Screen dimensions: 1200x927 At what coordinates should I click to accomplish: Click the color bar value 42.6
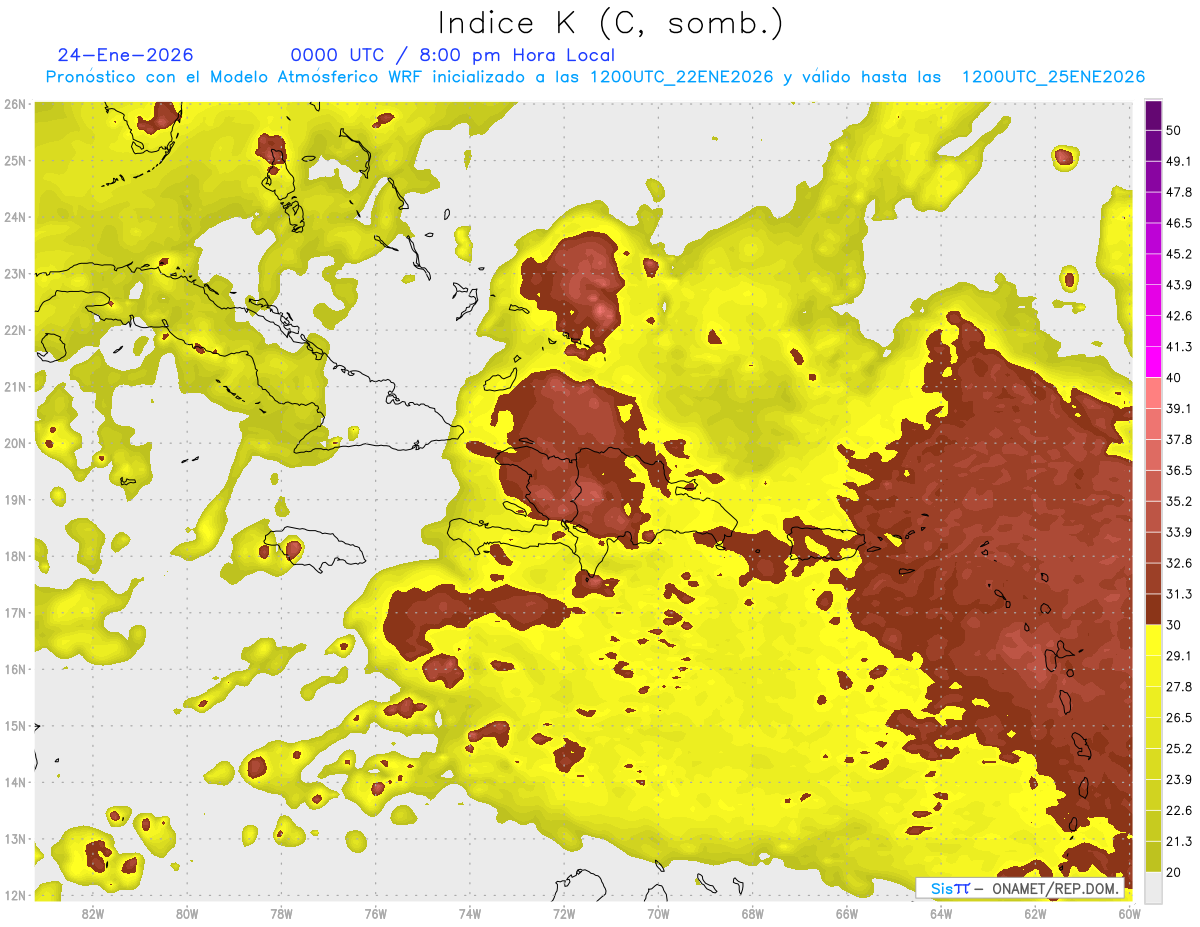click(x=1178, y=316)
